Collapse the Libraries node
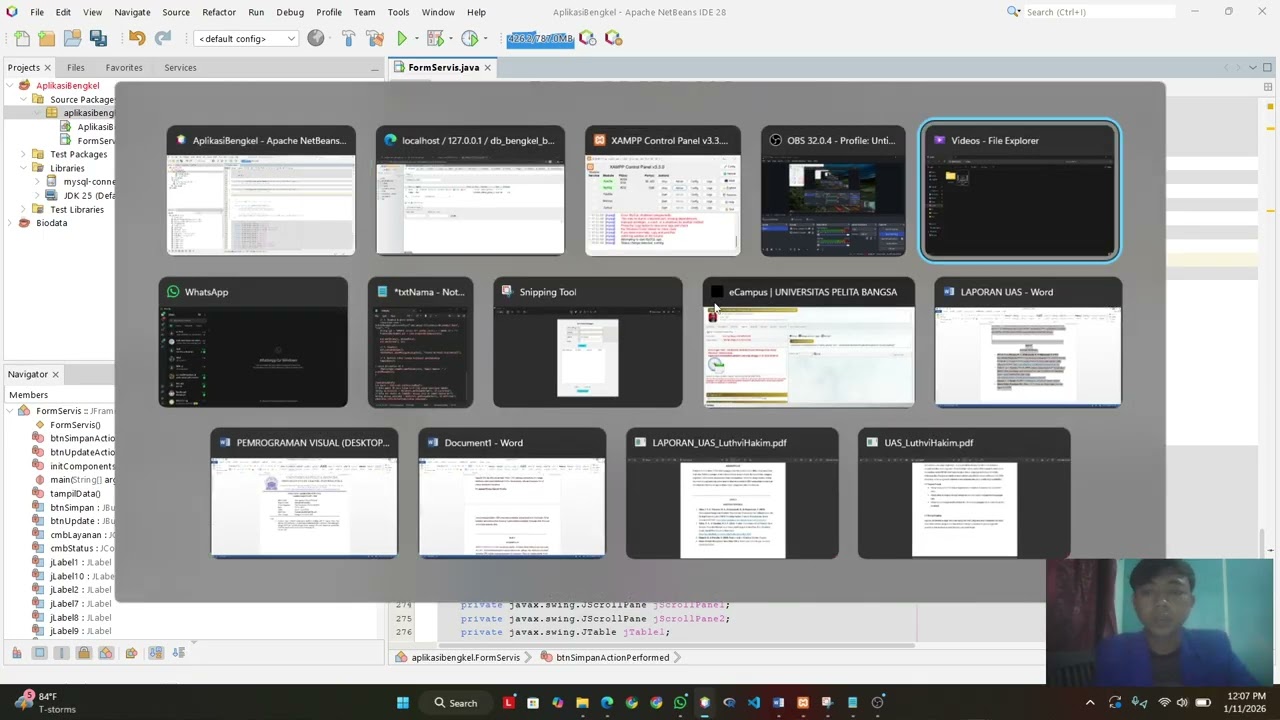 pyautogui.click(x=24, y=168)
